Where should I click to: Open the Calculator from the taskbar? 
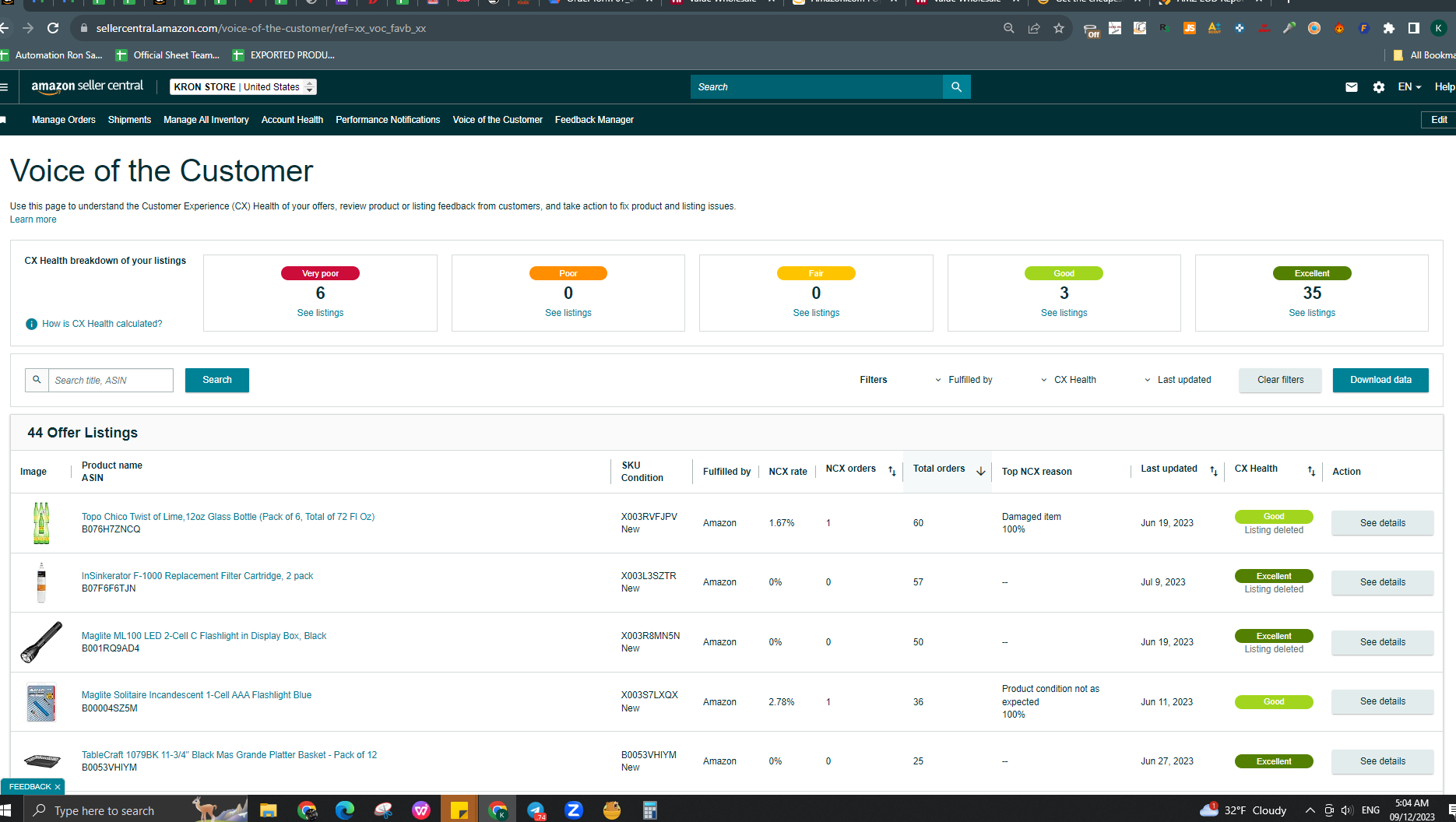[x=650, y=810]
